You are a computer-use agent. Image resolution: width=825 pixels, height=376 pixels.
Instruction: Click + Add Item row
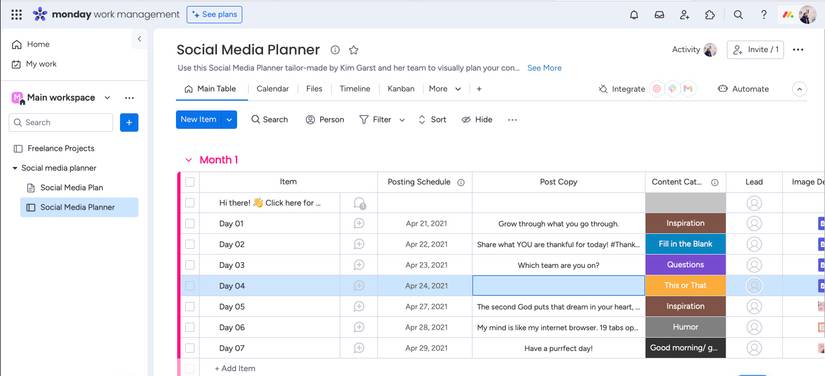[x=235, y=369]
